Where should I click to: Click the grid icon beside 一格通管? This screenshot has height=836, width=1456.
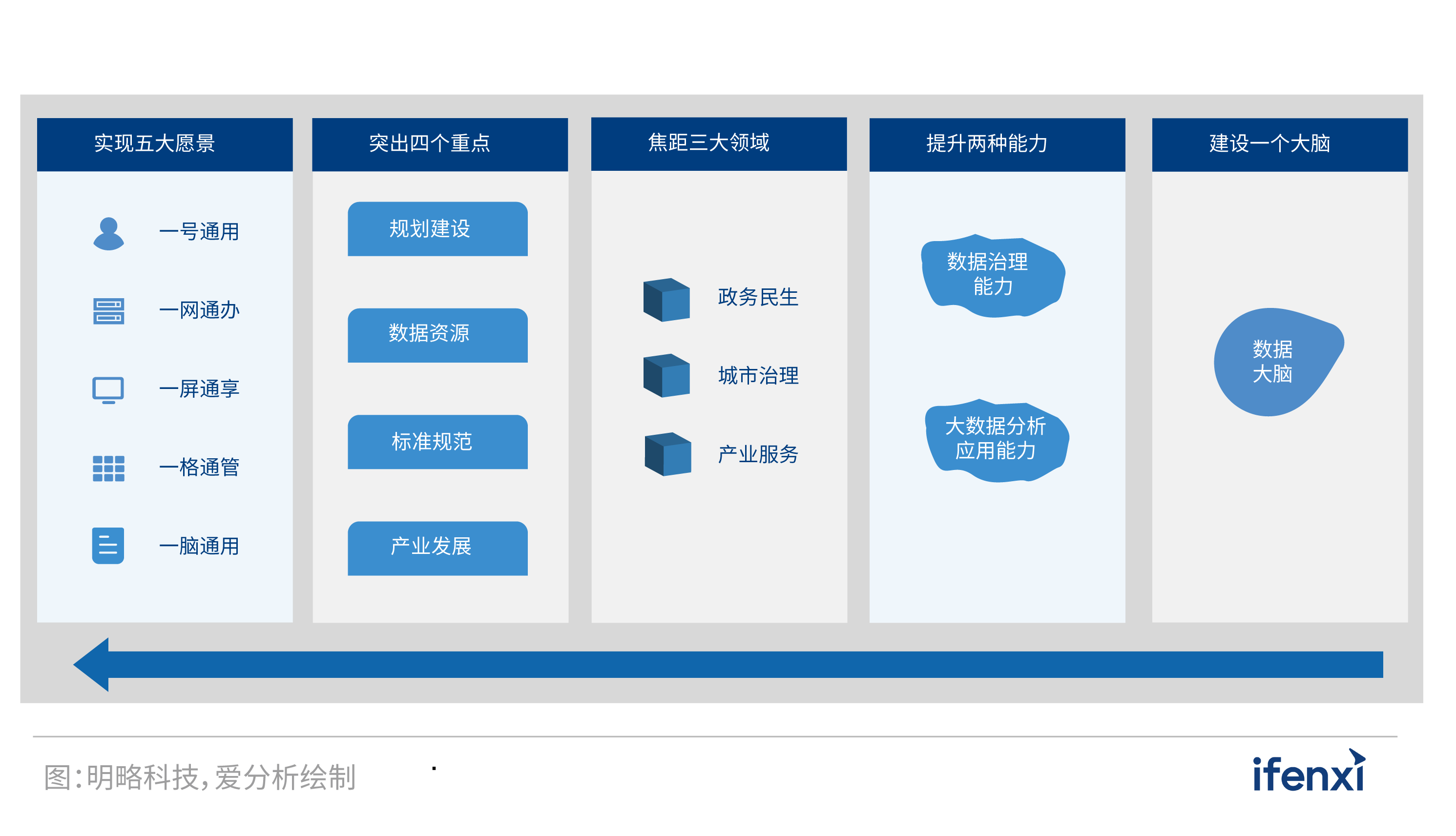click(x=108, y=469)
